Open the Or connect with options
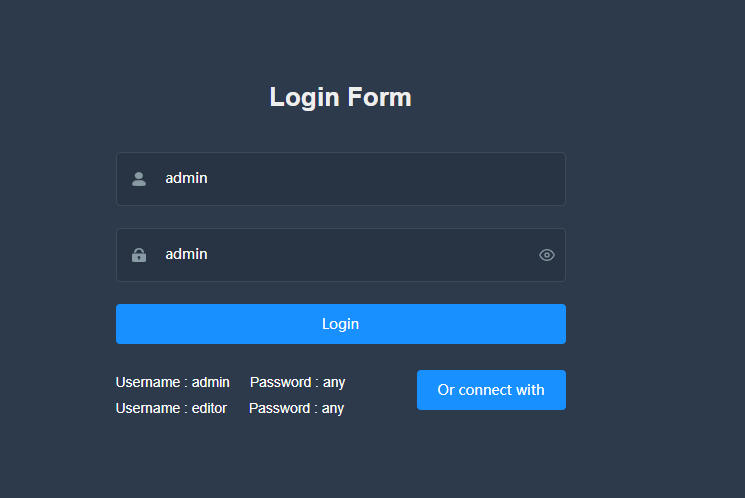Image resolution: width=745 pixels, height=498 pixels. 491,390
